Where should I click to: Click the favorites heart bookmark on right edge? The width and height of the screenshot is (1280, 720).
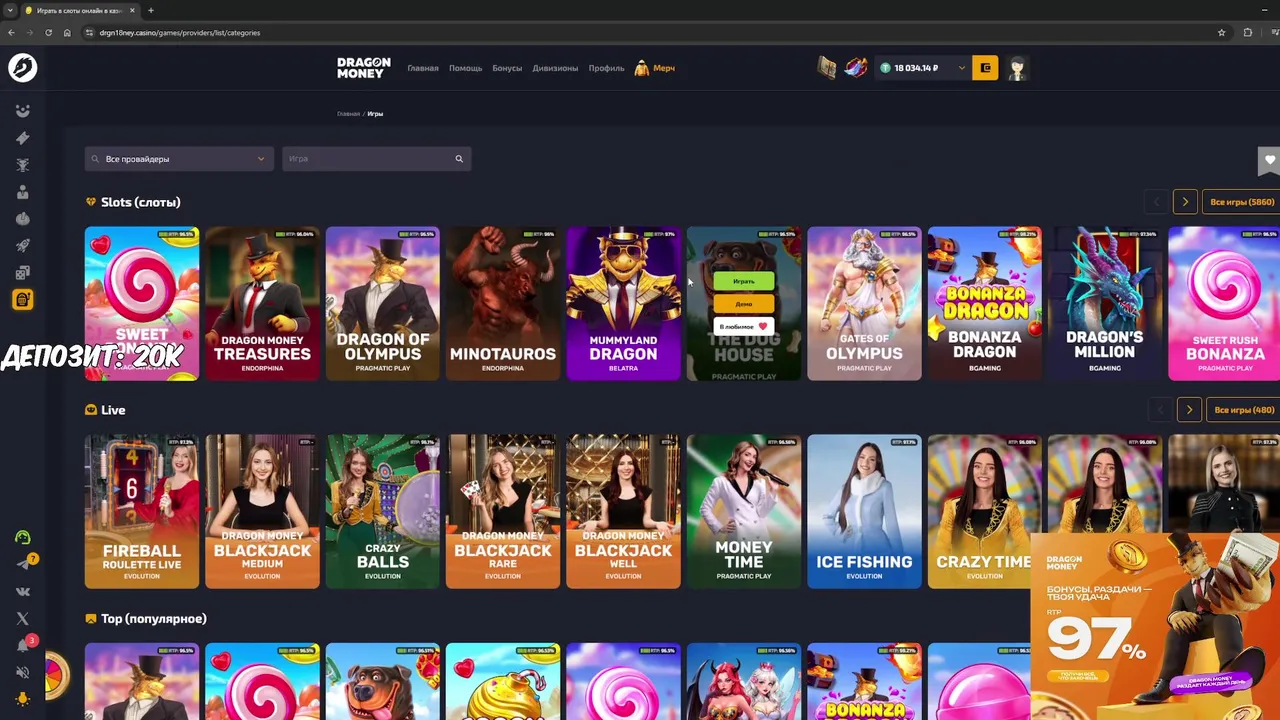coord(1269,160)
